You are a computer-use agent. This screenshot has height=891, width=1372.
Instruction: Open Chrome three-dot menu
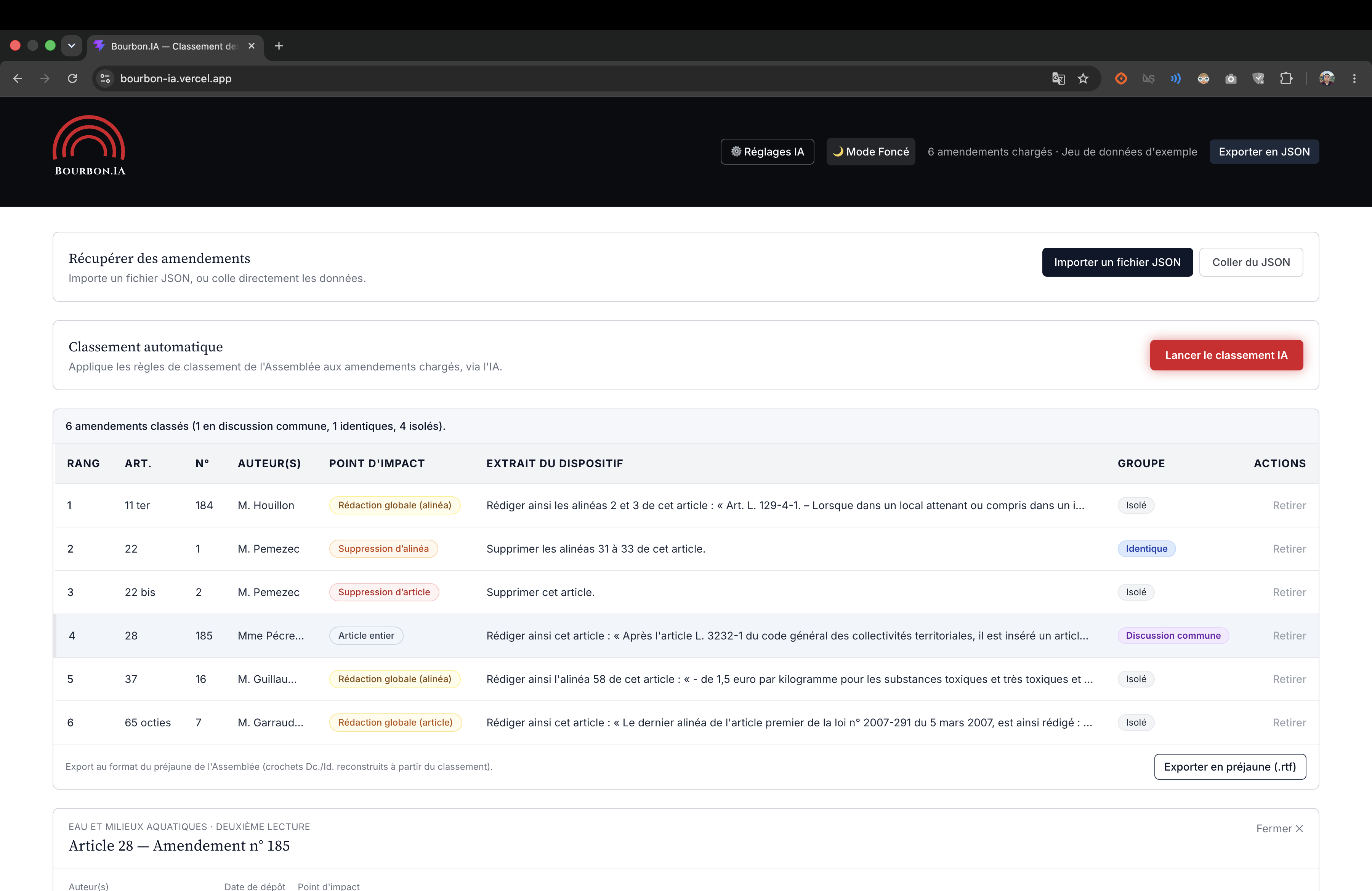tap(1354, 79)
